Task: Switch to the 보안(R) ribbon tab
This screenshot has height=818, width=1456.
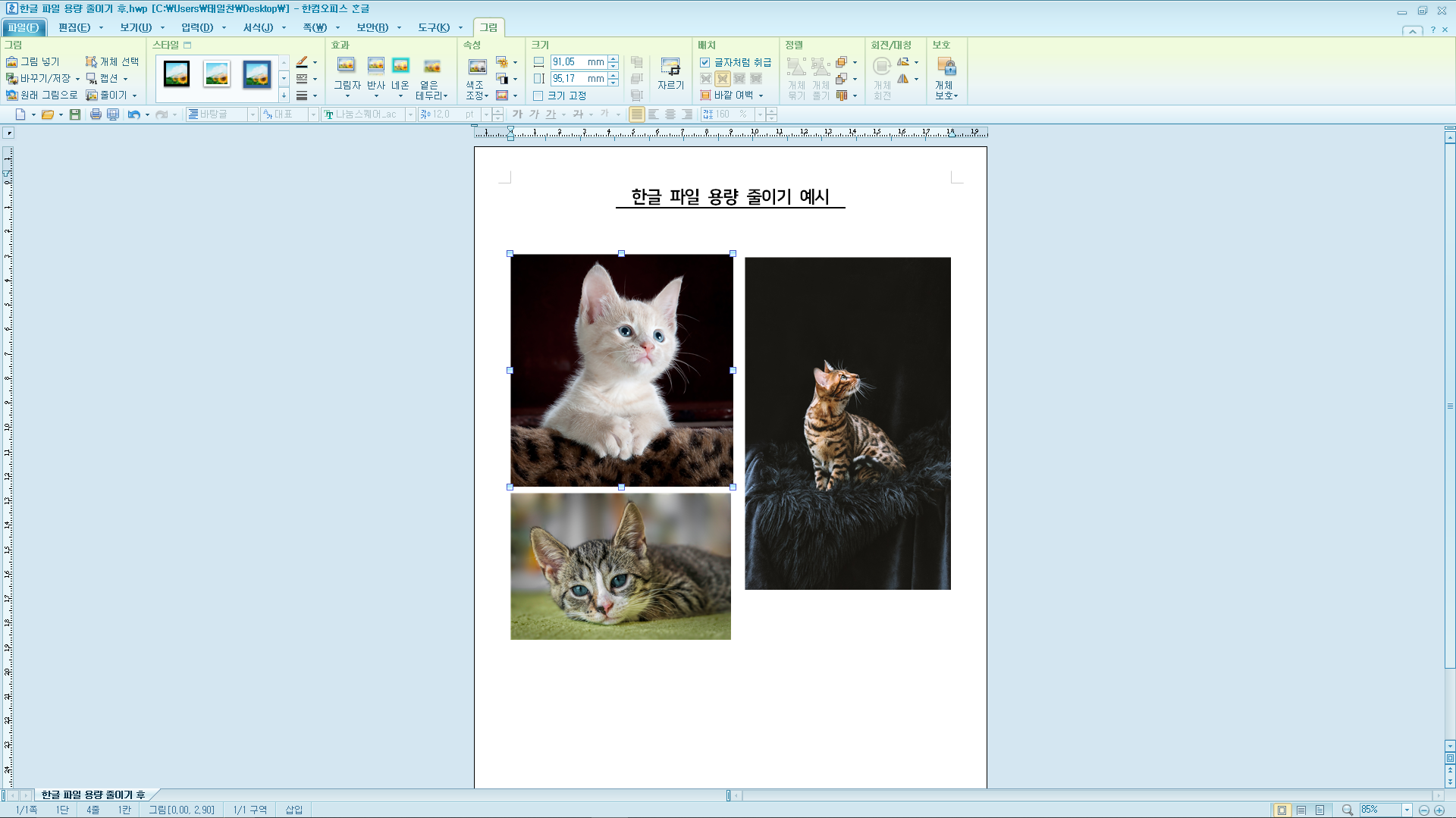Action: (x=372, y=27)
